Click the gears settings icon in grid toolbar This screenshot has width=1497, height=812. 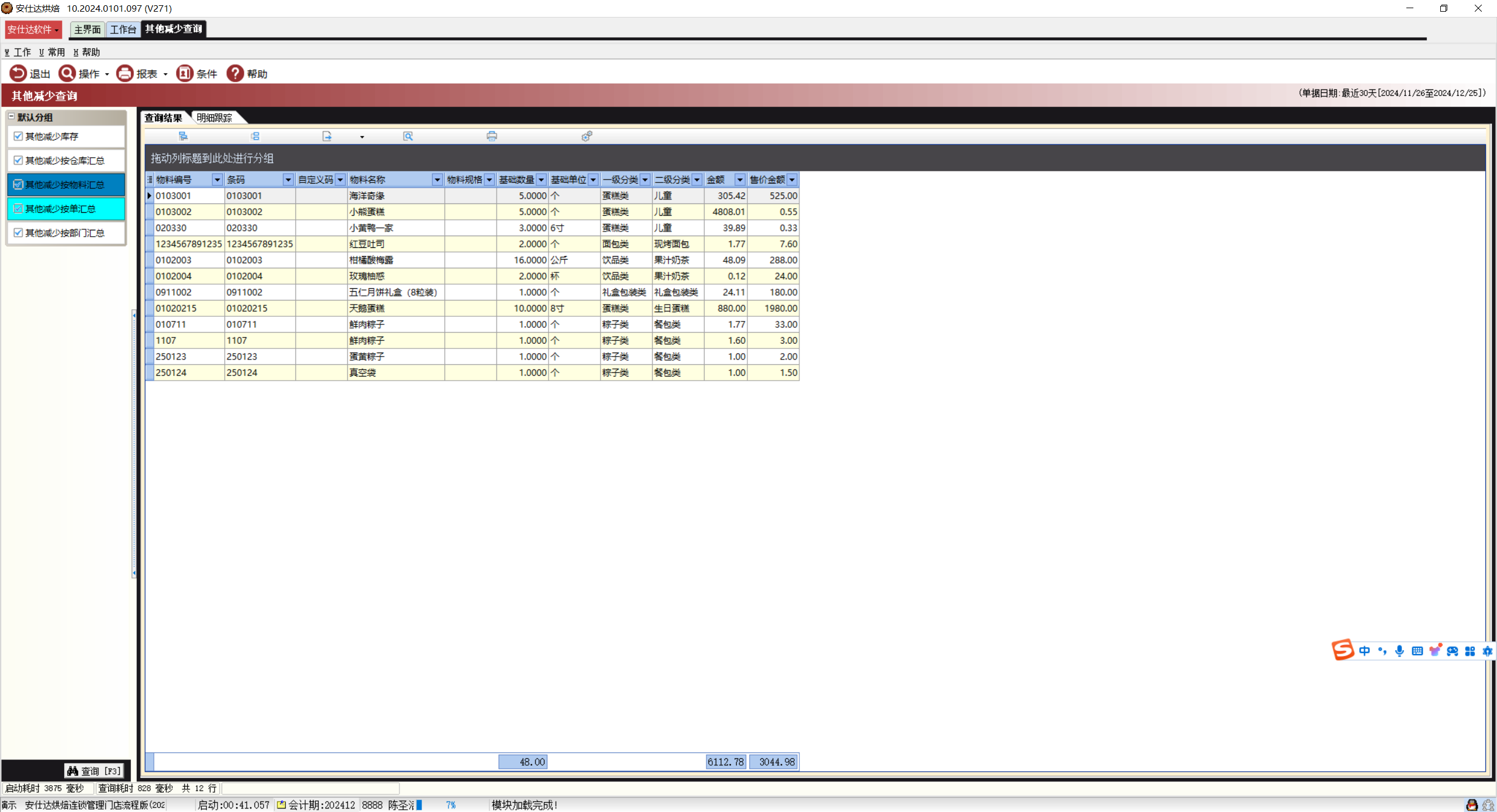587,136
